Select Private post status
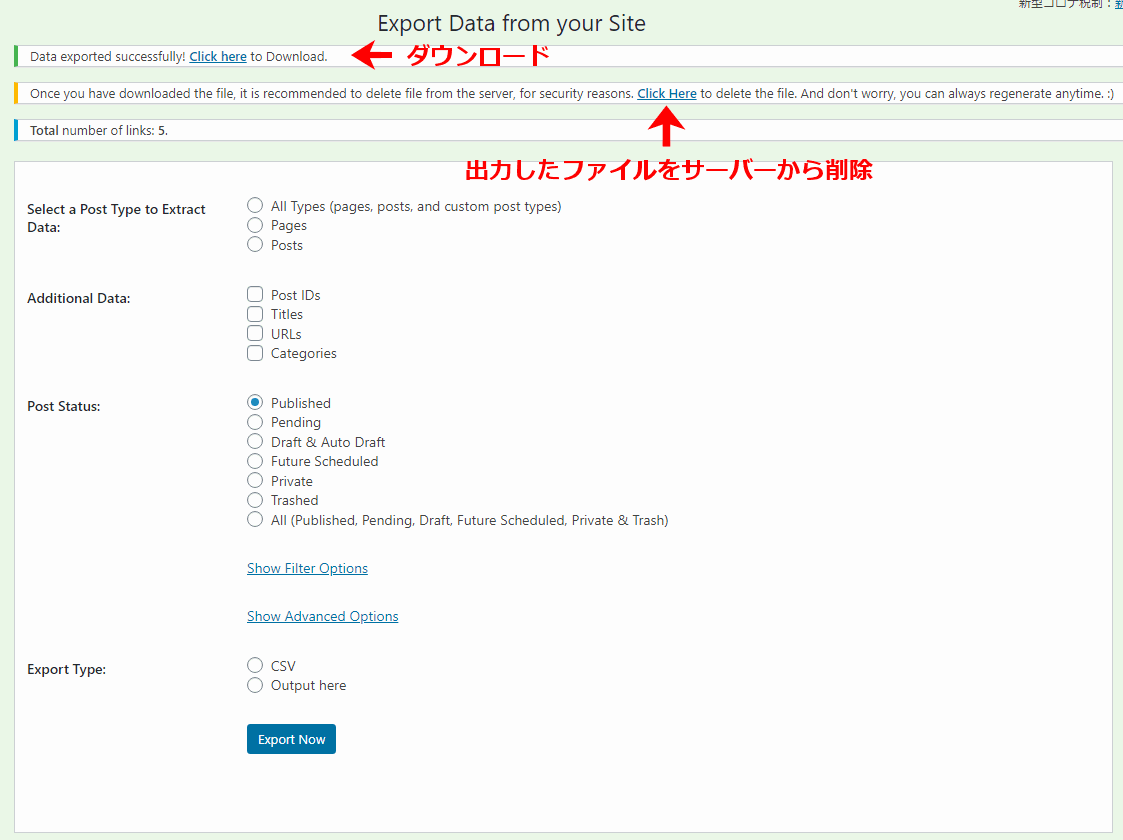Screen dimensions: 1123x840 (x=255, y=481)
